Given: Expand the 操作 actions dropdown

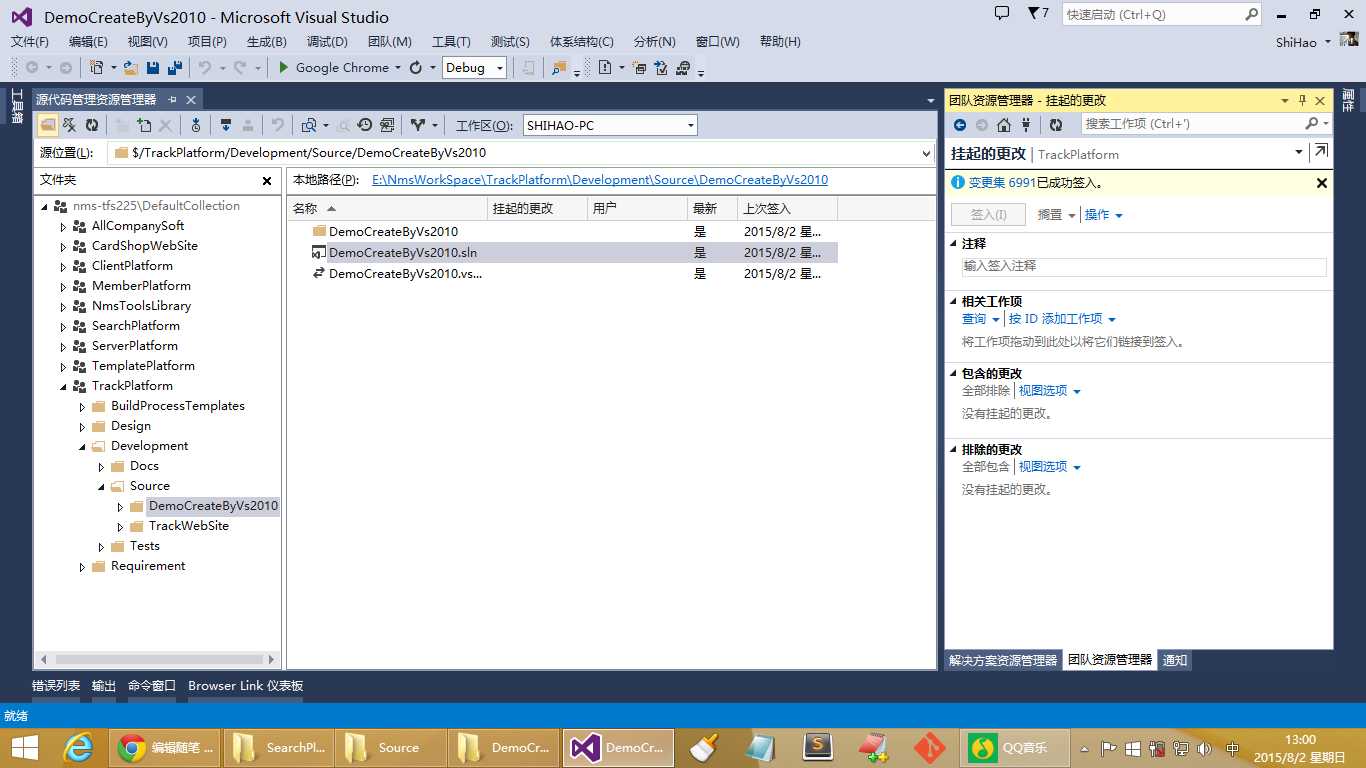Looking at the screenshot, I should 1104,215.
